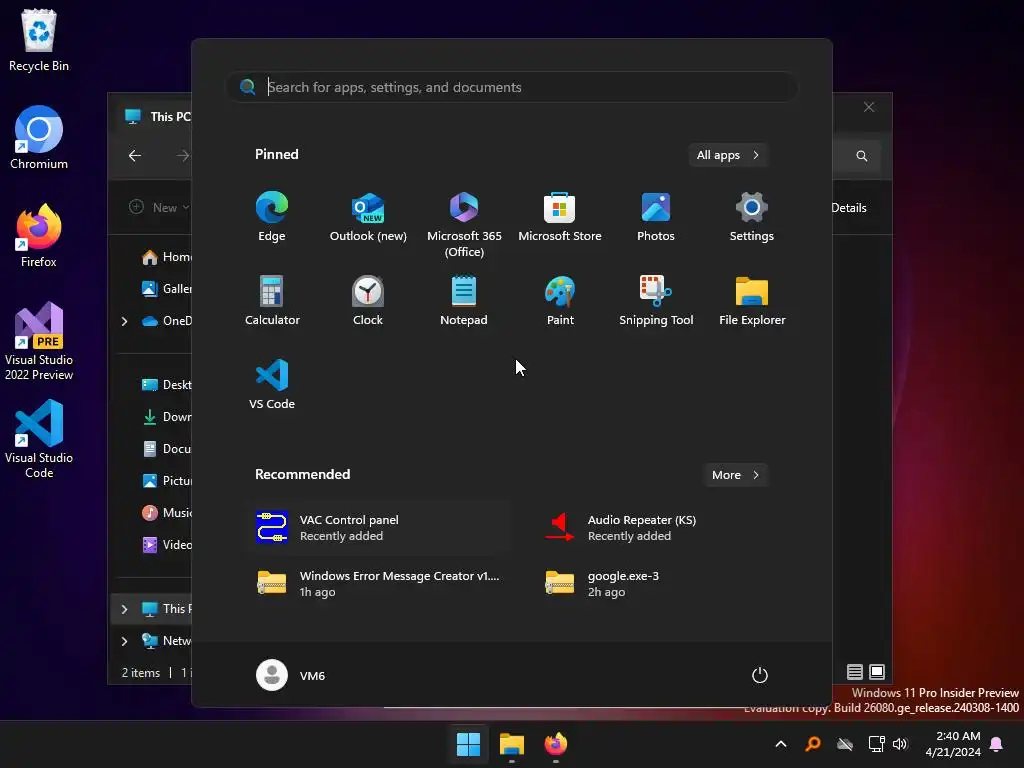
Task: Open File Explorer pinned app
Action: pyautogui.click(x=752, y=301)
